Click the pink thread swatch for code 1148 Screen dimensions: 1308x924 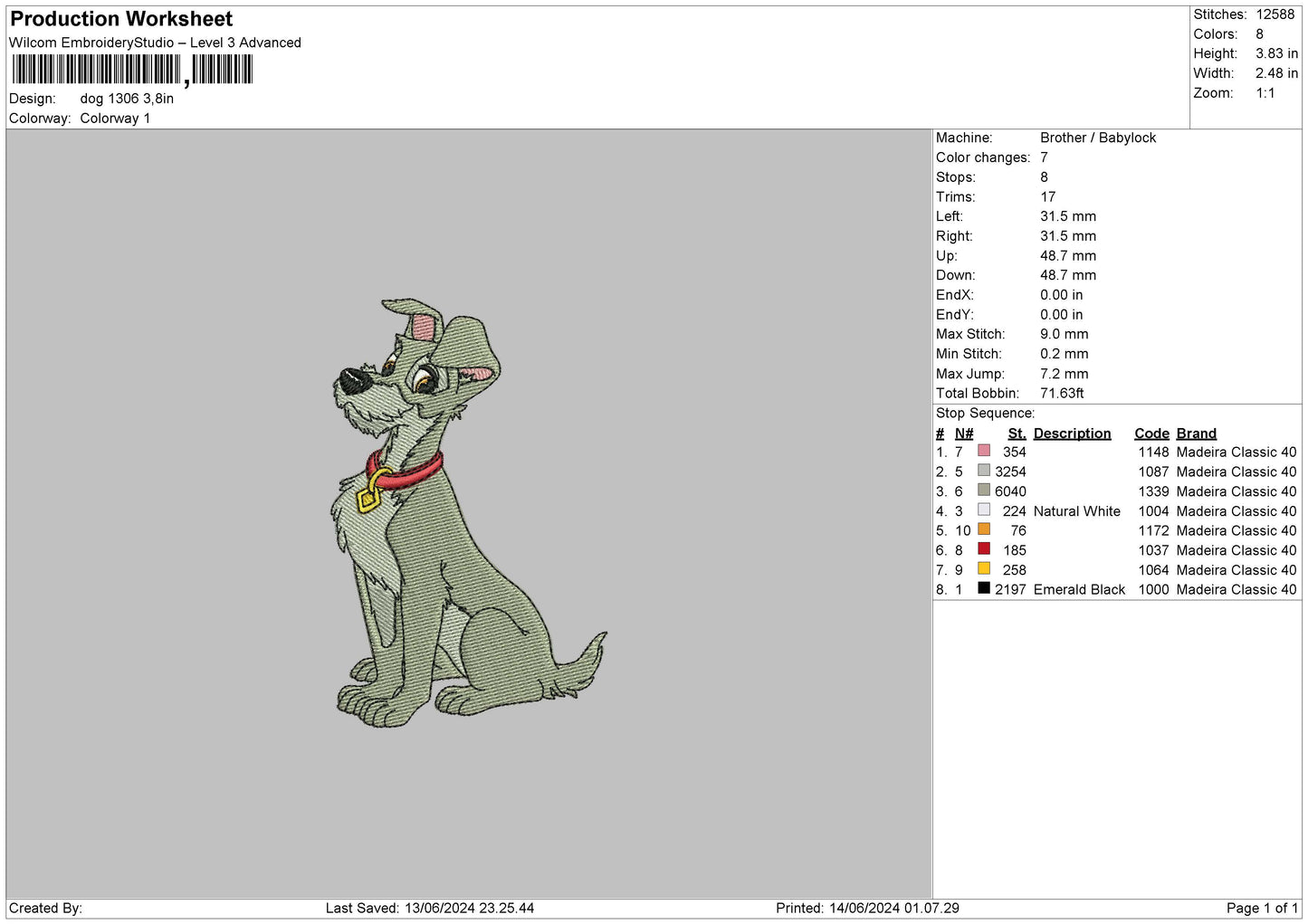coord(984,451)
